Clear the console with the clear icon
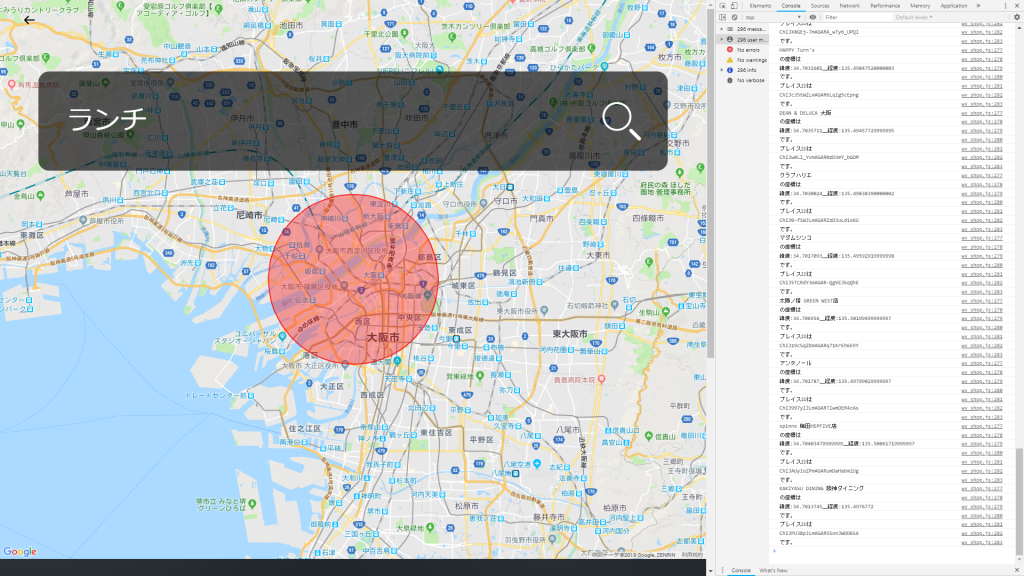The image size is (1024, 576). pyautogui.click(x=734, y=18)
